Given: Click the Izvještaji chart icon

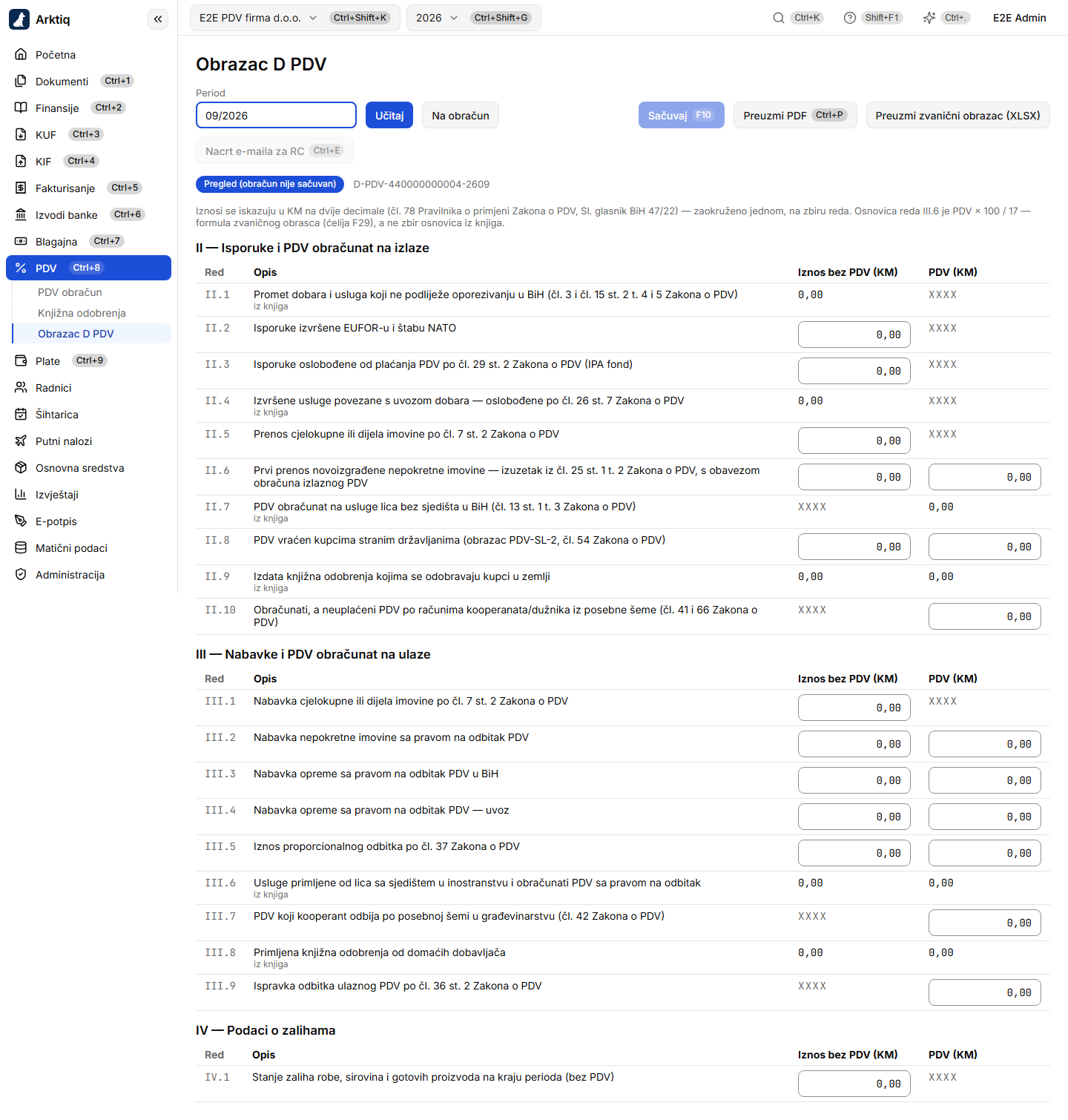Looking at the screenshot, I should click(x=21, y=495).
